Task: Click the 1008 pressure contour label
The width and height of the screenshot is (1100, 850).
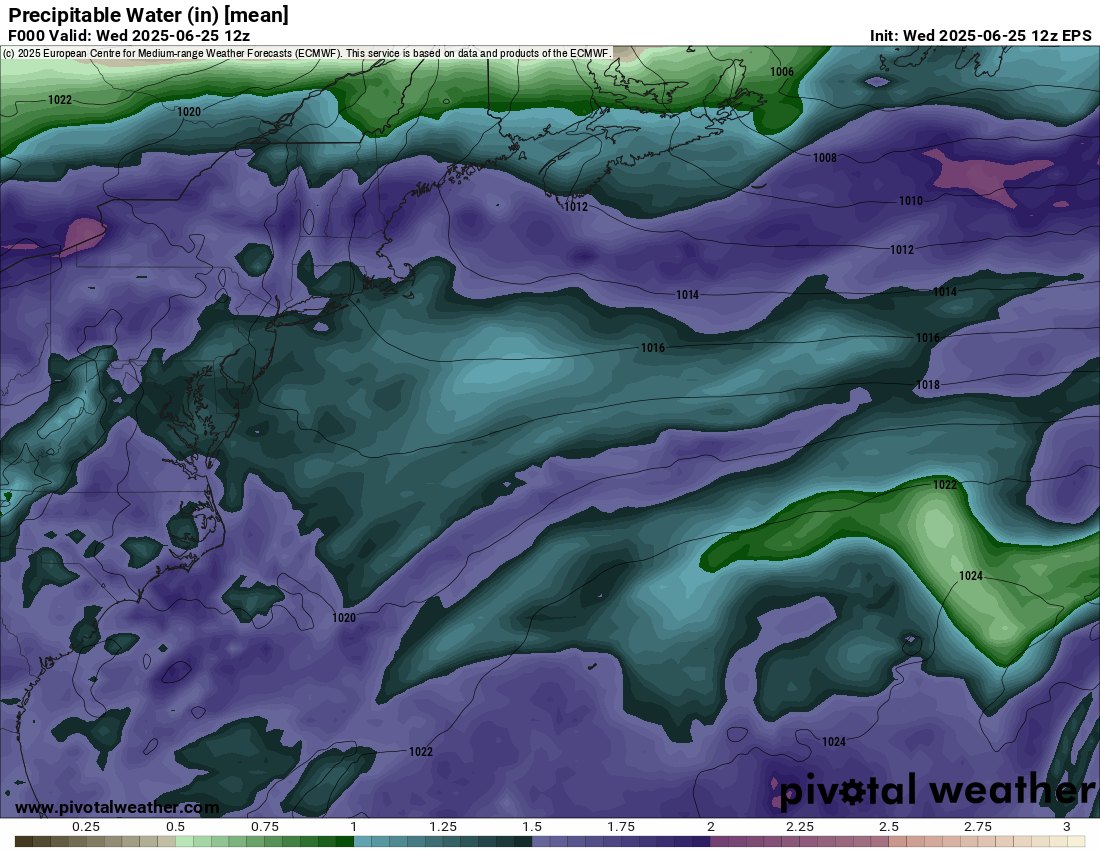Action: coord(824,158)
